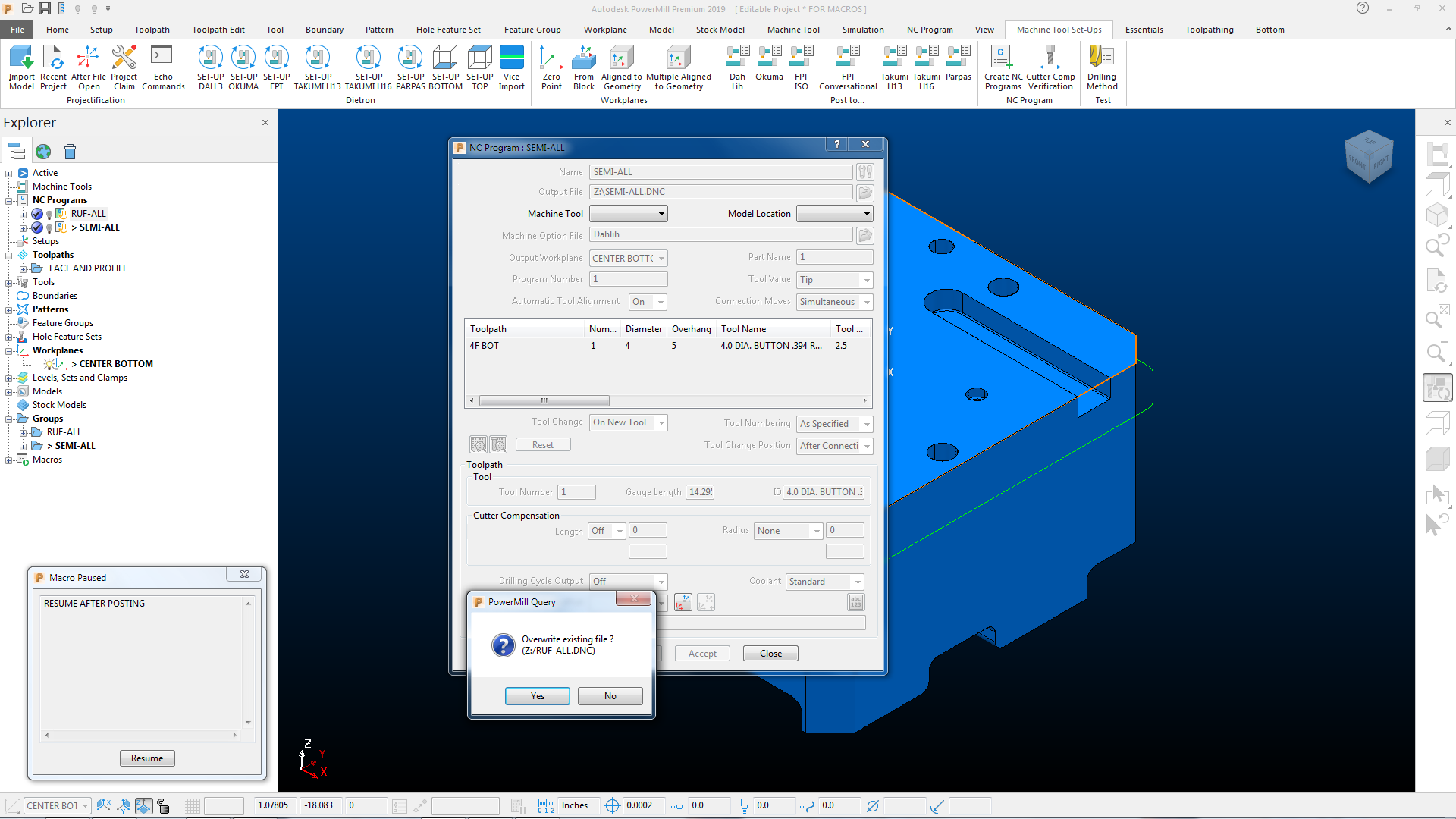Screen dimensions: 1456x819
Task: Click the Program Number input field
Action: point(628,279)
